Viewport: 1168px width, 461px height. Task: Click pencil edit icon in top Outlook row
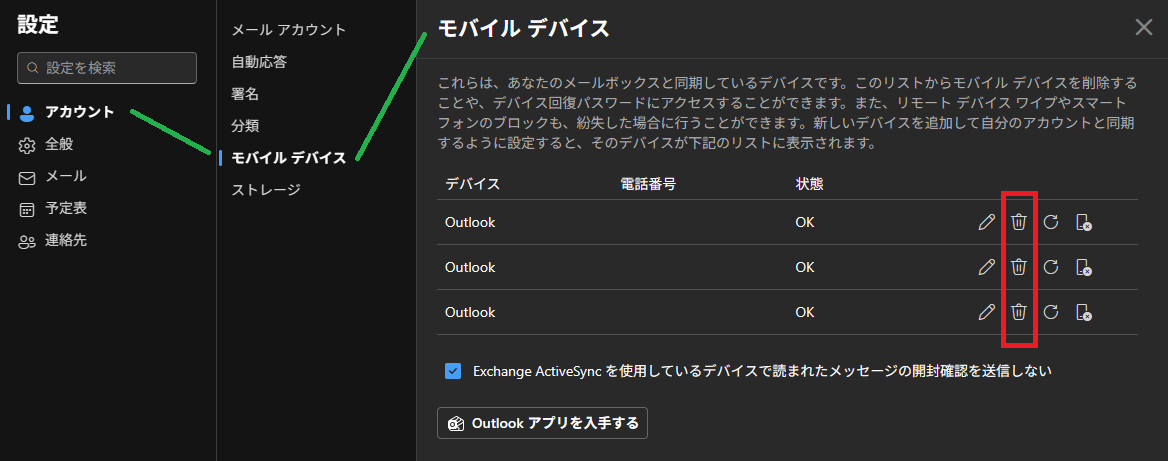pos(986,222)
